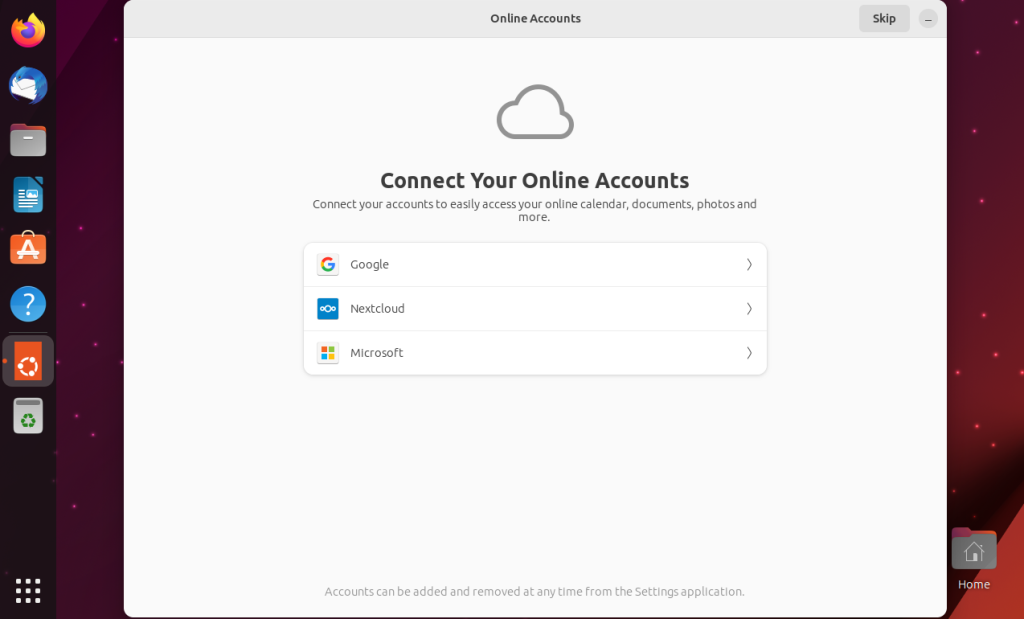Open the Trash in the dock
Image resolution: width=1024 pixels, height=619 pixels.
click(x=28, y=416)
